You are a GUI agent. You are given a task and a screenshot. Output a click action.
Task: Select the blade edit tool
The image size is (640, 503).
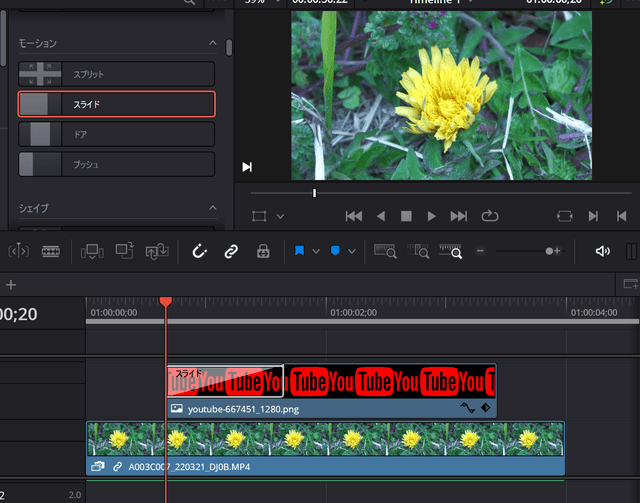[x=51, y=251]
